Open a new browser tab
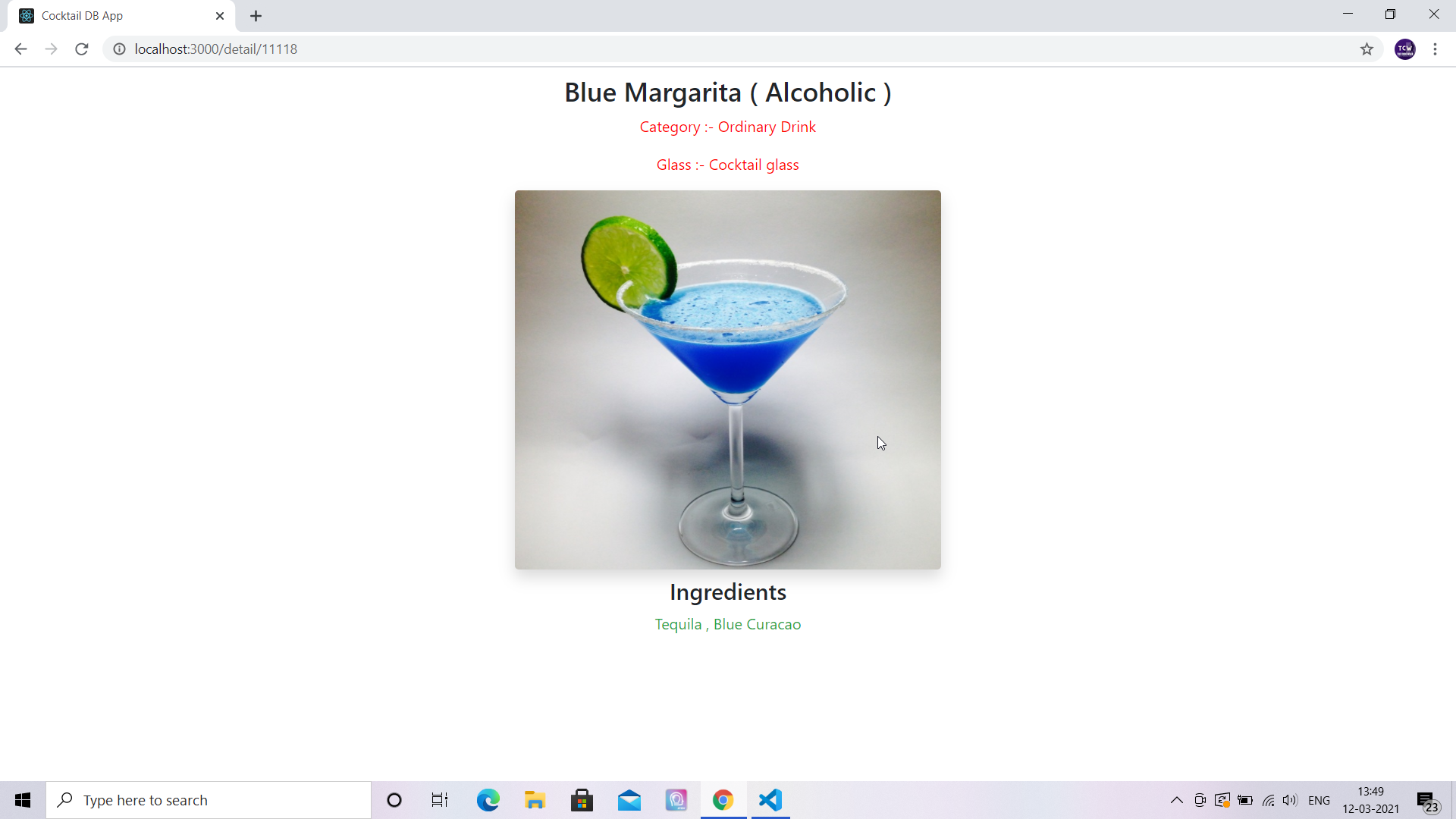 pos(256,16)
